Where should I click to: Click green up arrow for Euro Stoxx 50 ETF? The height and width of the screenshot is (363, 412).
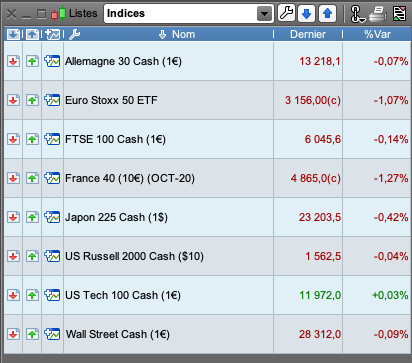32,100
